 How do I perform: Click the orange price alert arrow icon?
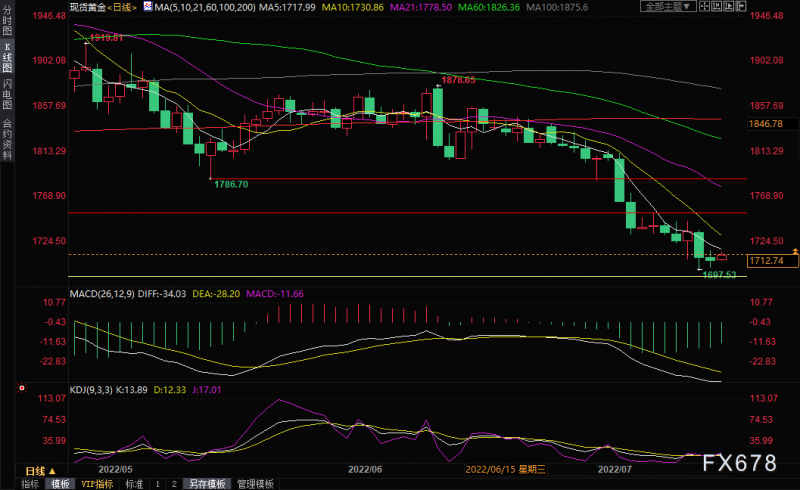[x=795, y=251]
